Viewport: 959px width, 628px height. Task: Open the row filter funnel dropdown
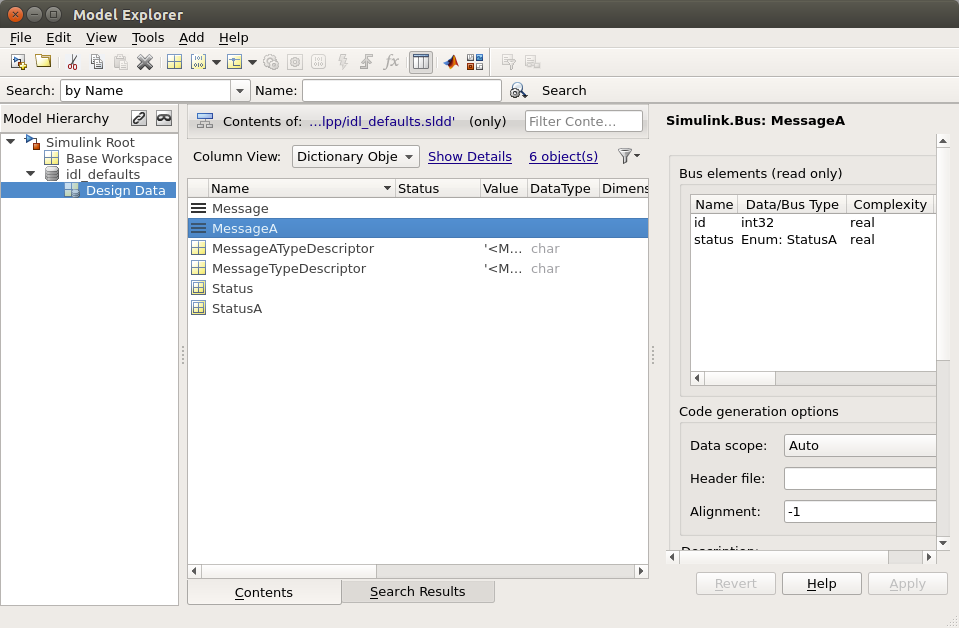tap(629, 156)
